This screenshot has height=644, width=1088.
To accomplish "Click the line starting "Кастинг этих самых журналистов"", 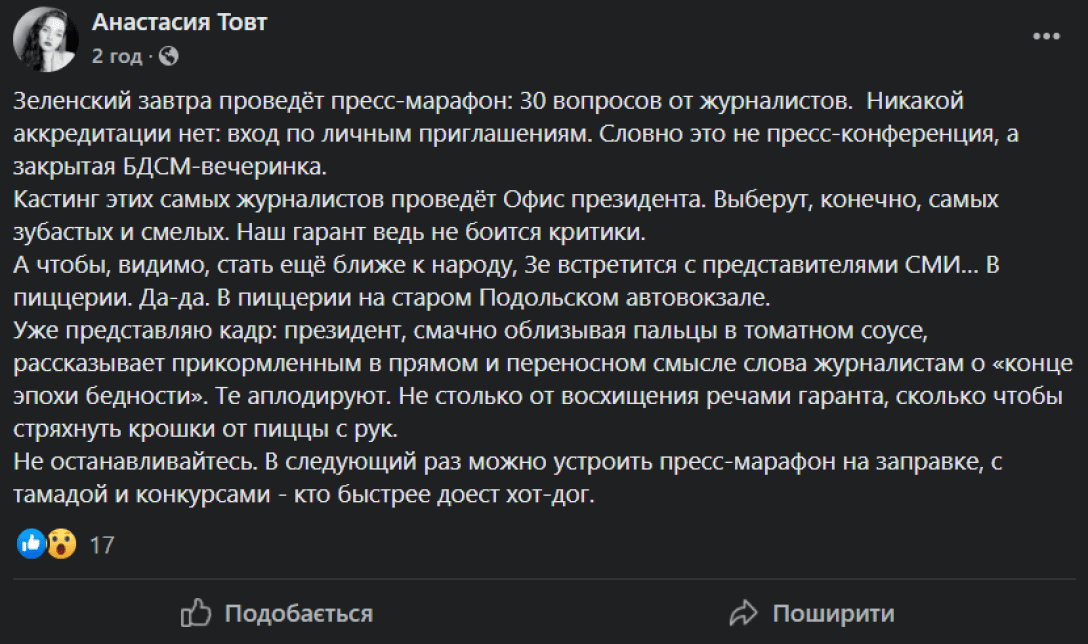I will coord(300,199).
